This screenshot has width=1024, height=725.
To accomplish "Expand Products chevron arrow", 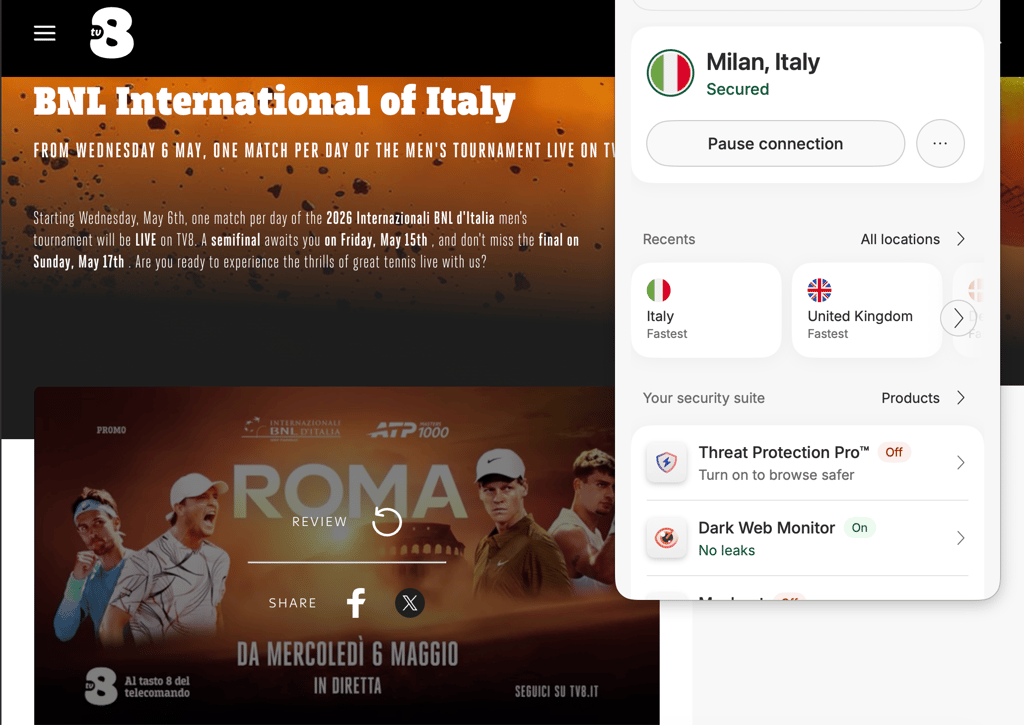I will 961,398.
